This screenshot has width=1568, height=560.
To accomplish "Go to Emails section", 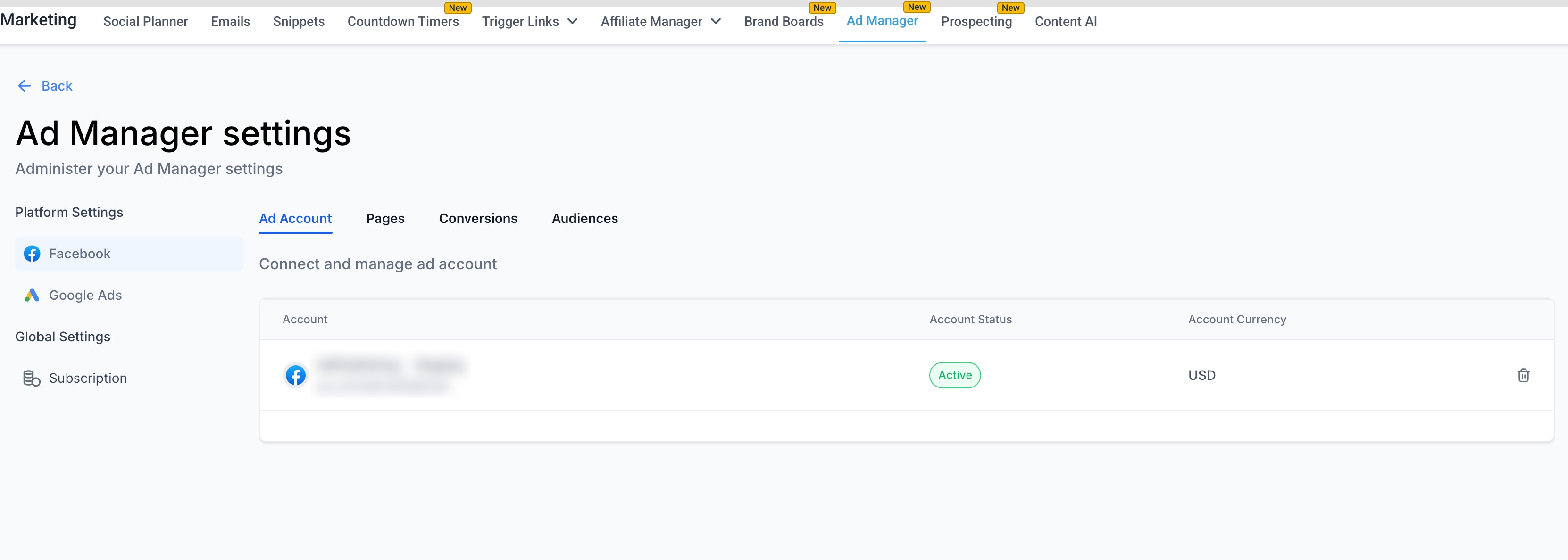I will pyautogui.click(x=230, y=21).
